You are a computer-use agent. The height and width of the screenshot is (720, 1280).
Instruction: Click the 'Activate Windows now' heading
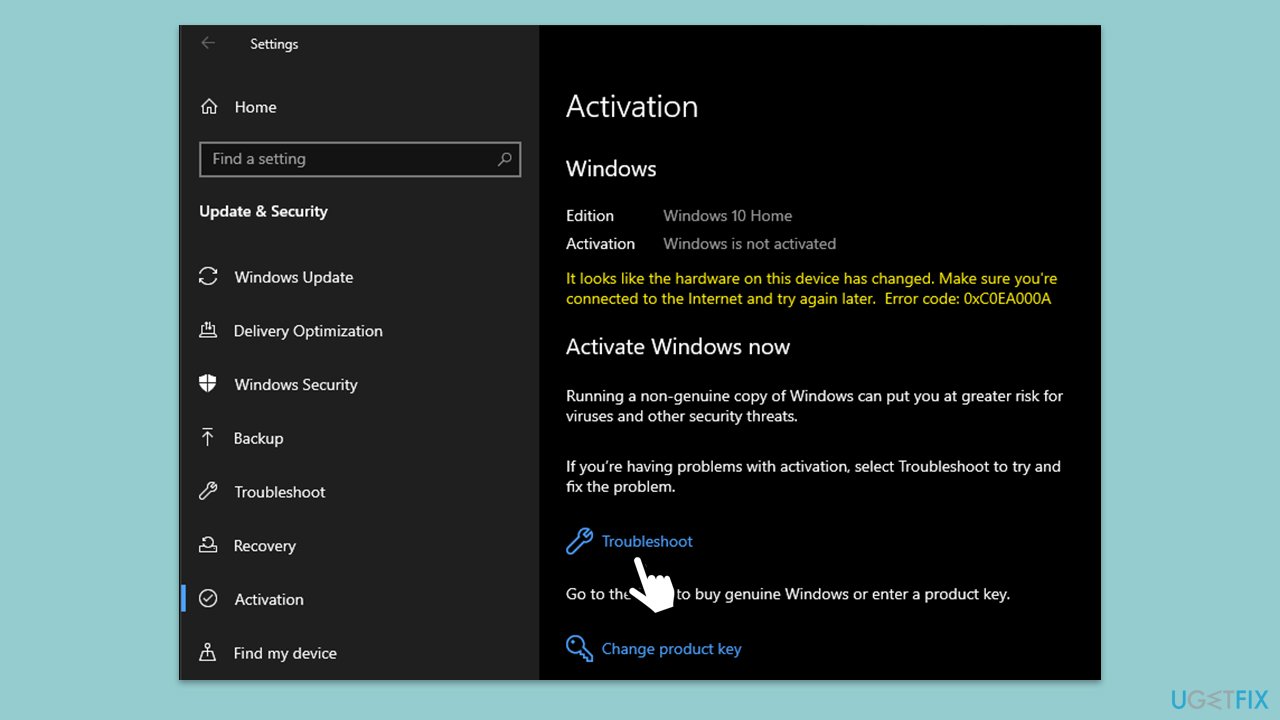click(678, 347)
